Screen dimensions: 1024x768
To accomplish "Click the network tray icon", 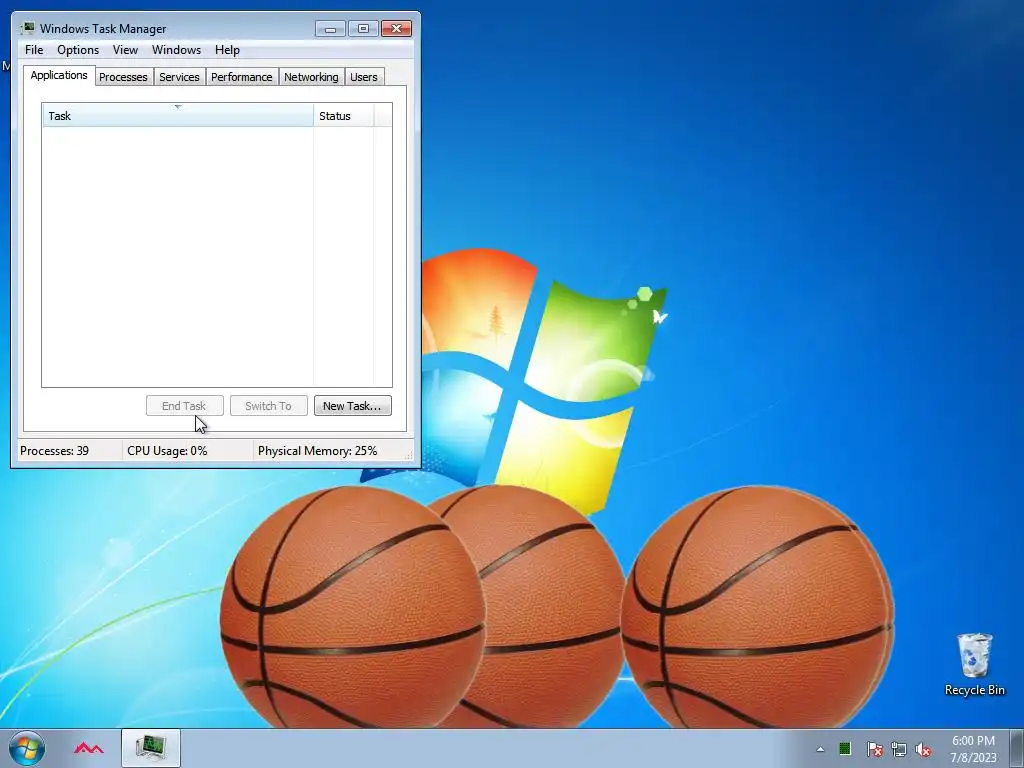I will pyautogui.click(x=899, y=749).
